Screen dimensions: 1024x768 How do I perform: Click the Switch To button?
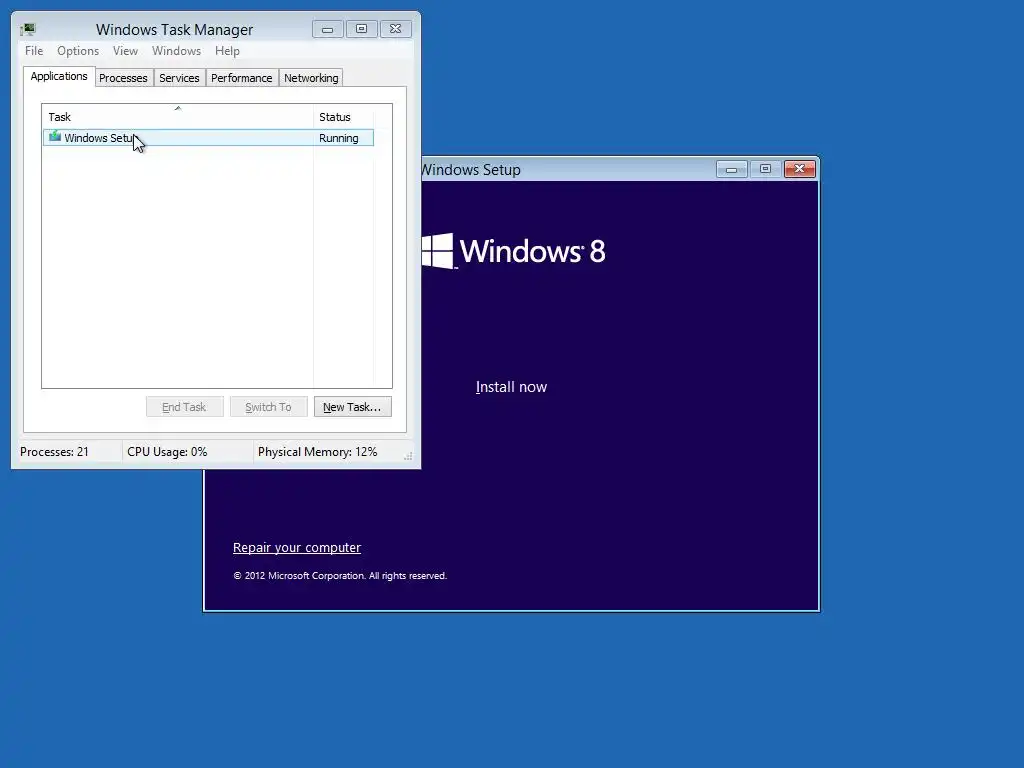tap(268, 407)
